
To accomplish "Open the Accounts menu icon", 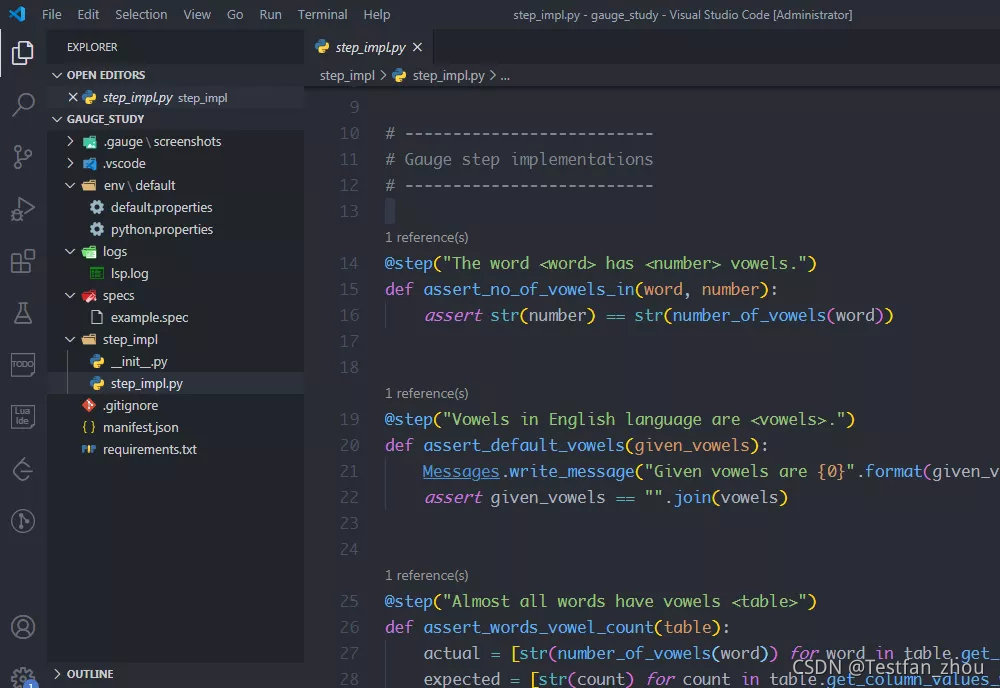I will pyautogui.click(x=22, y=627).
